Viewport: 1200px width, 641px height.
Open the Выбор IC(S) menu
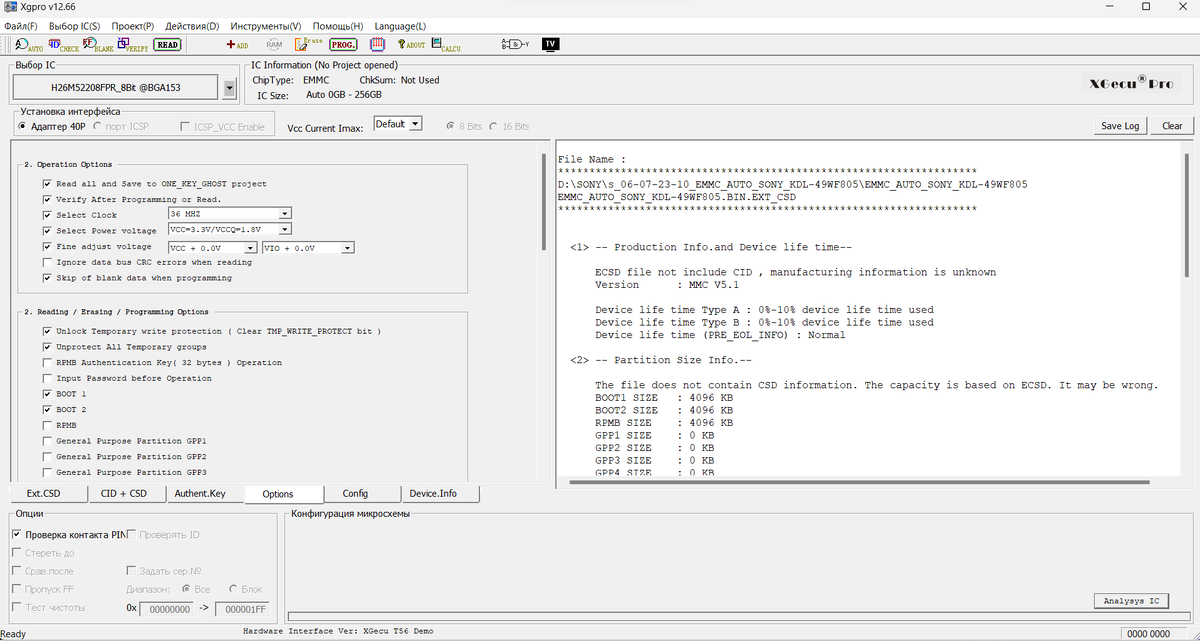tap(74, 26)
